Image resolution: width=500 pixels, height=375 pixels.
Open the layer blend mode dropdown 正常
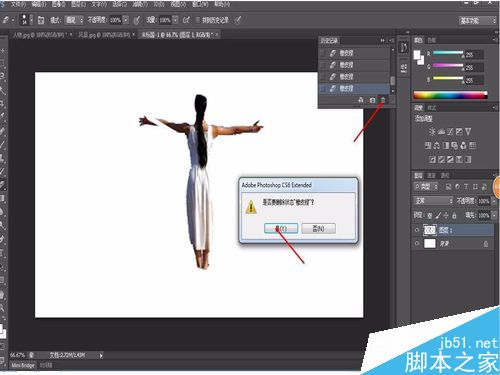(x=433, y=201)
